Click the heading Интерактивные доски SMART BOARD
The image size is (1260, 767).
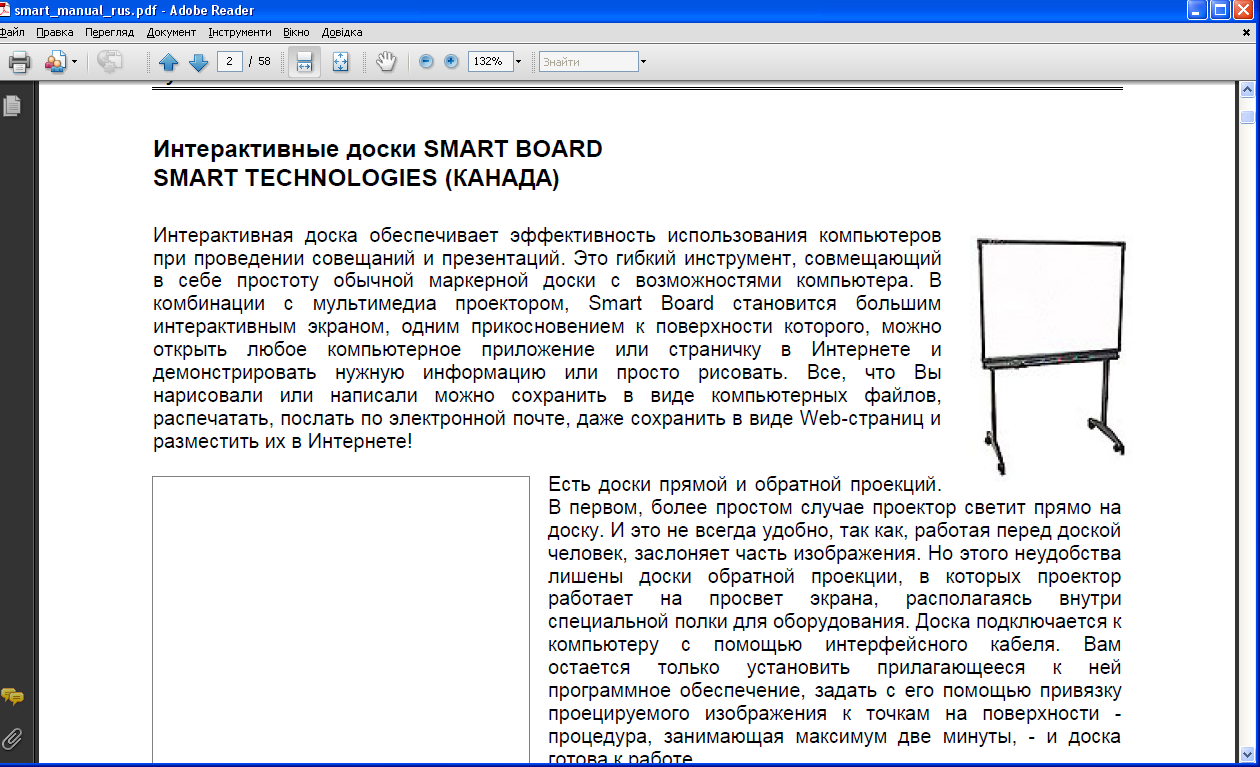(x=378, y=150)
